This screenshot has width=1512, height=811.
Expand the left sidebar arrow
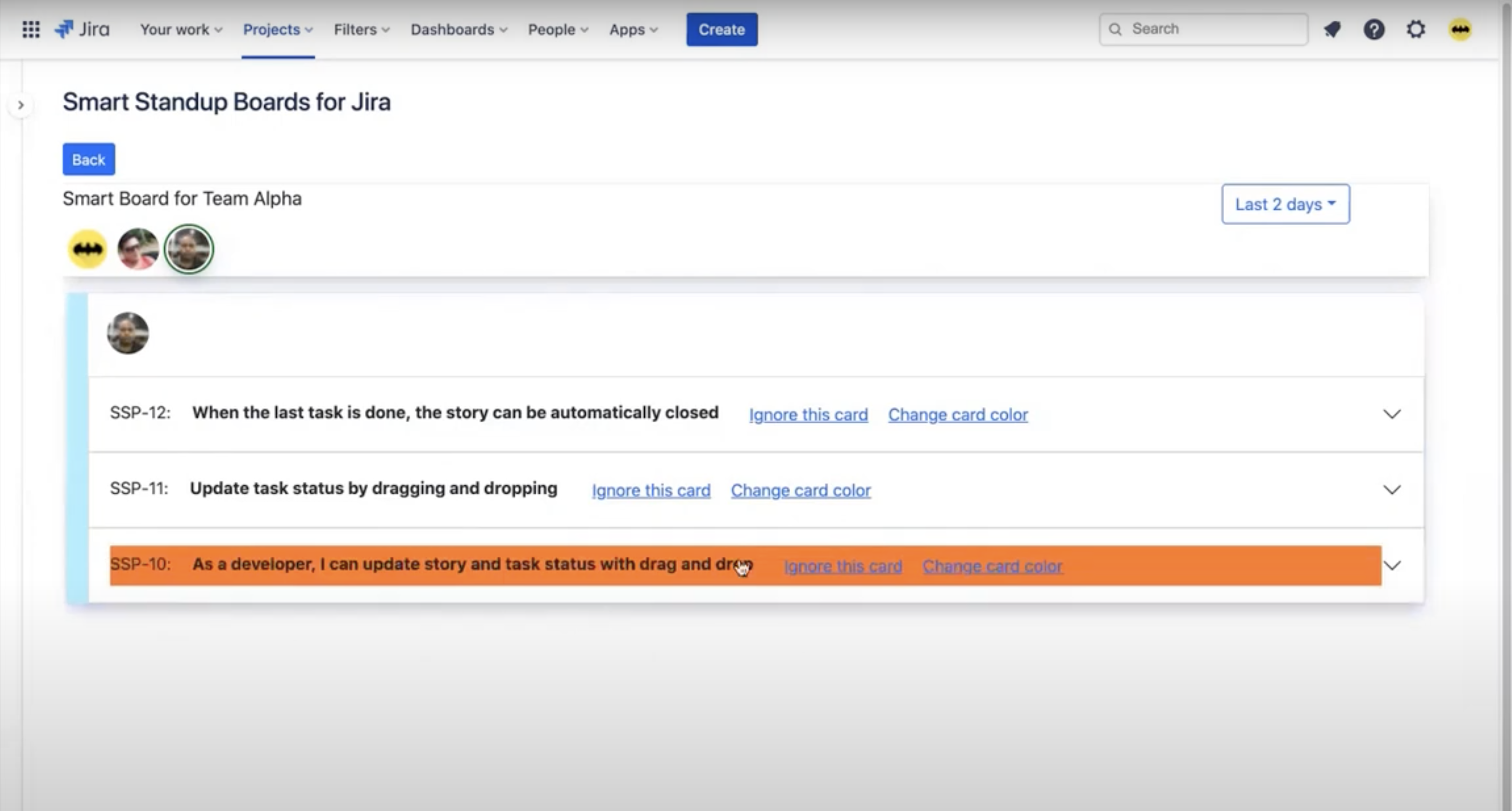point(21,105)
